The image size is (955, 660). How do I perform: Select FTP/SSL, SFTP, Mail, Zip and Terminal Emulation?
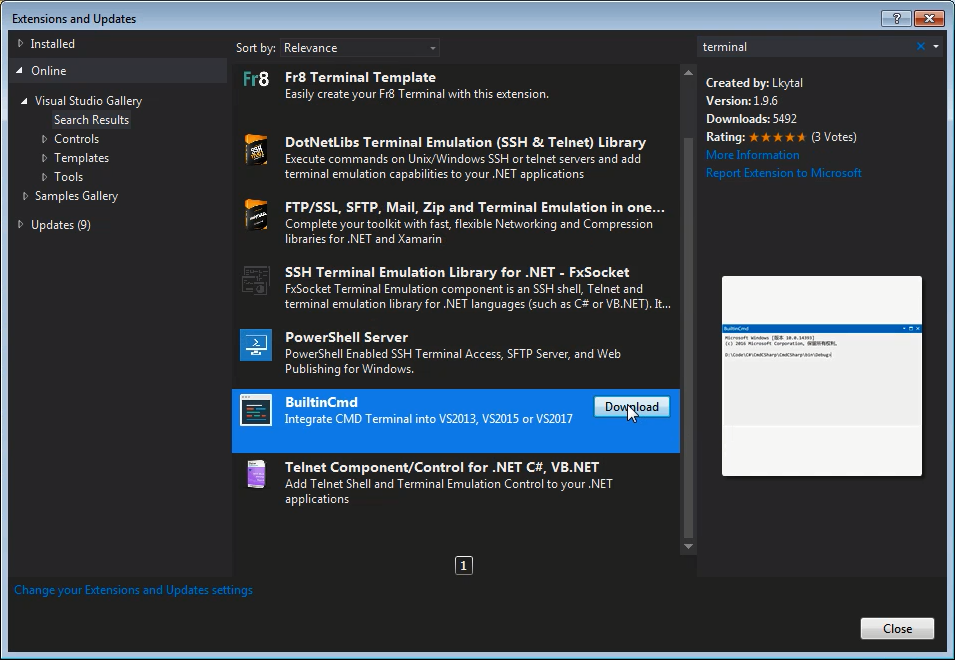click(x=474, y=208)
